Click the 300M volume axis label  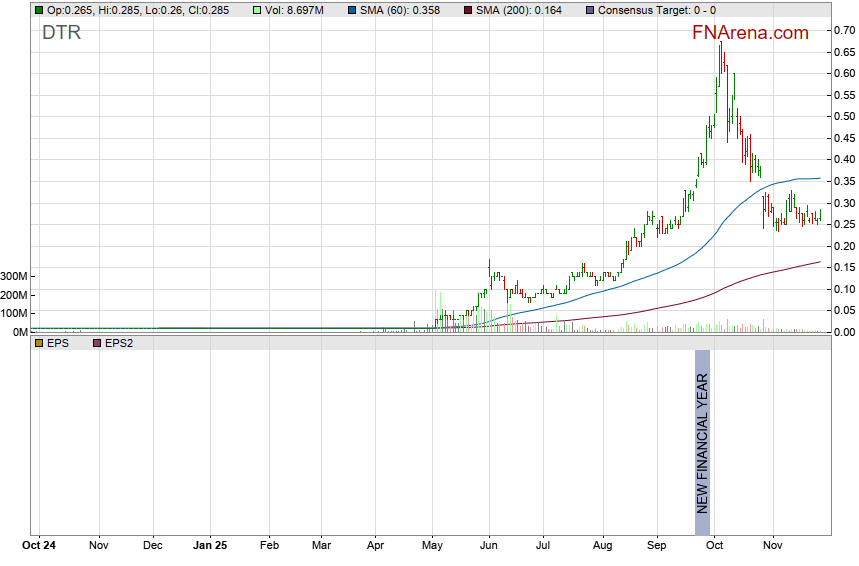[x=14, y=276]
